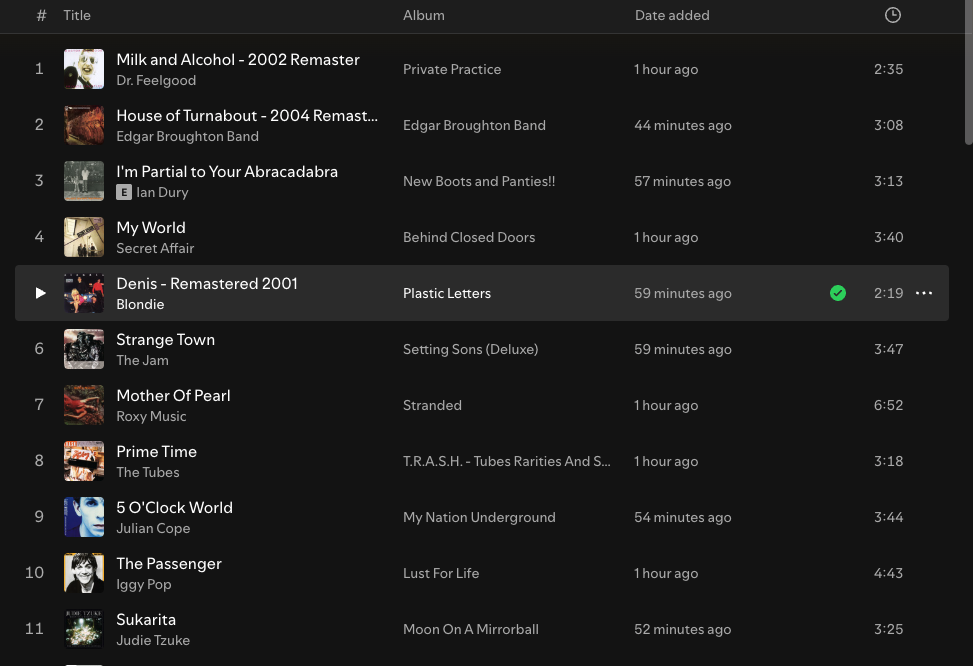This screenshot has width=973, height=666.
Task: Select the 5 O'Clock World track title
Action: click(x=174, y=507)
